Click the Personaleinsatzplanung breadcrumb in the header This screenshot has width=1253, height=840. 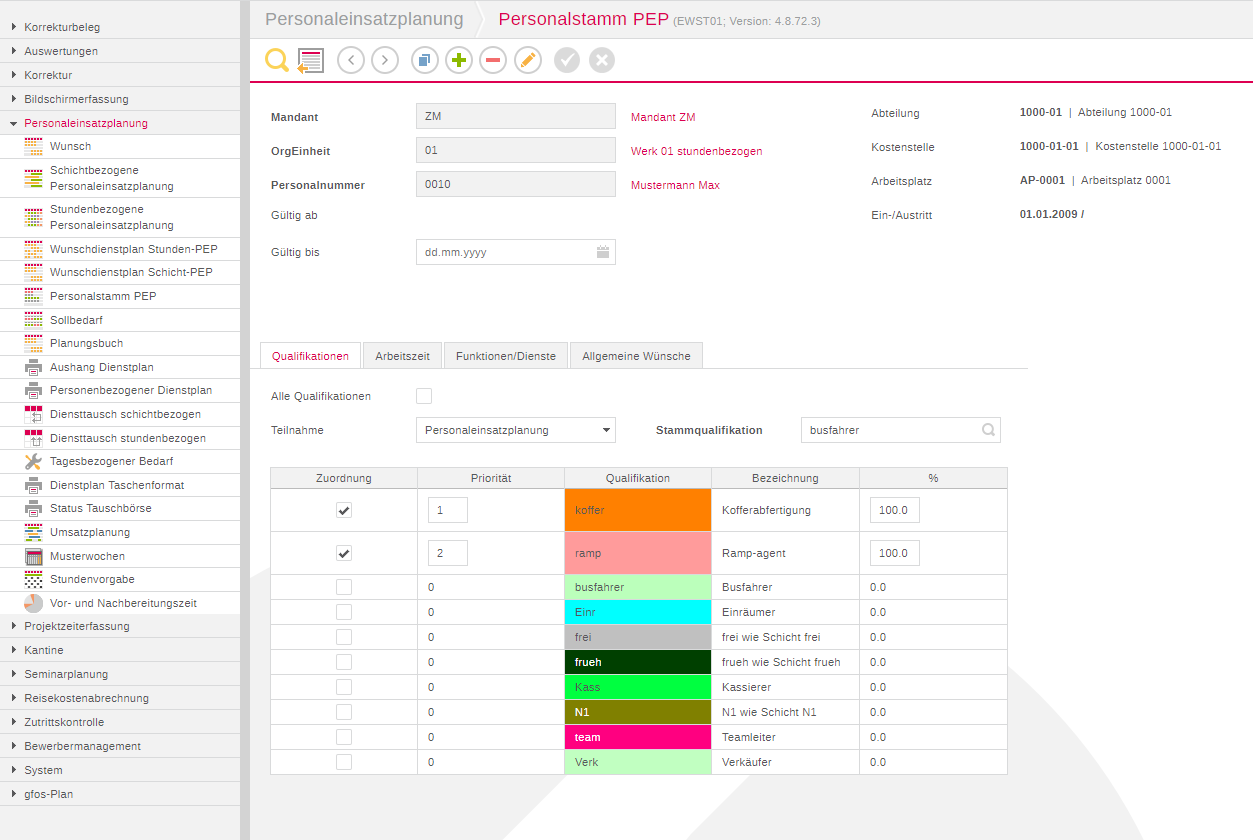[x=364, y=19]
